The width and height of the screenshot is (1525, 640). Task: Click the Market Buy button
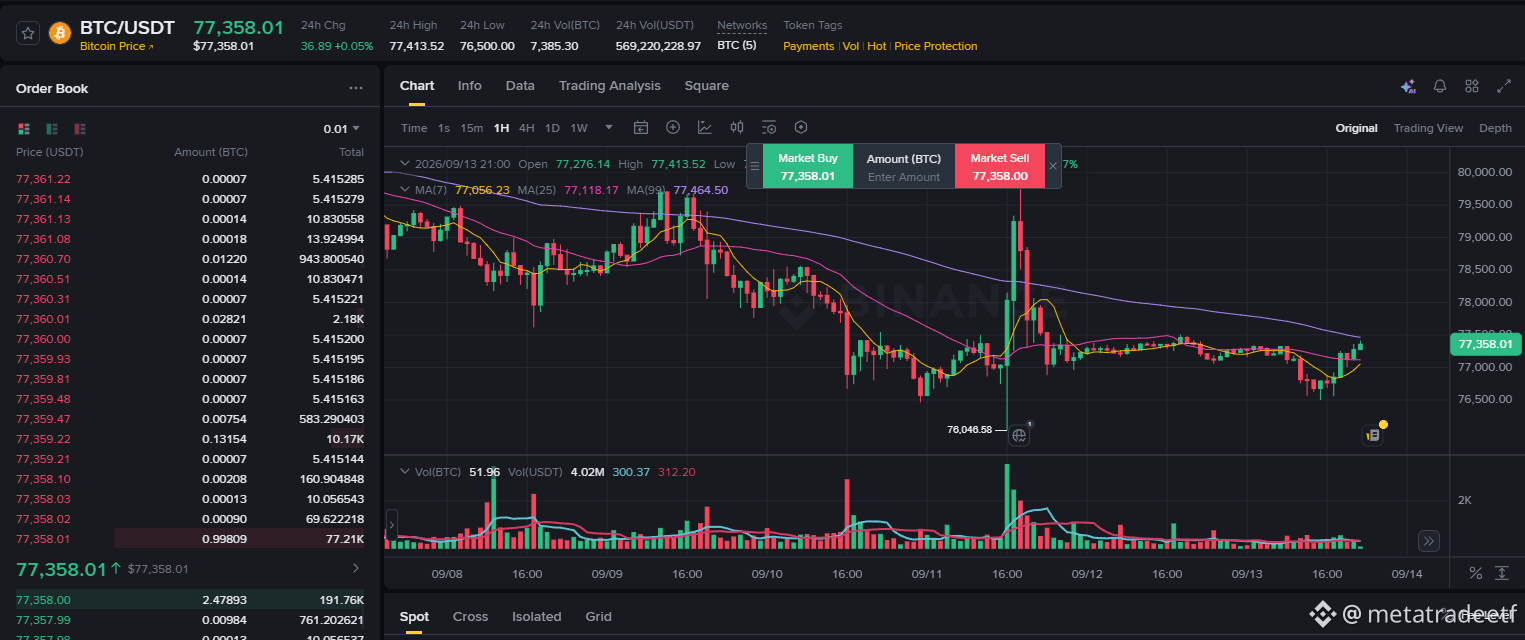tap(808, 166)
